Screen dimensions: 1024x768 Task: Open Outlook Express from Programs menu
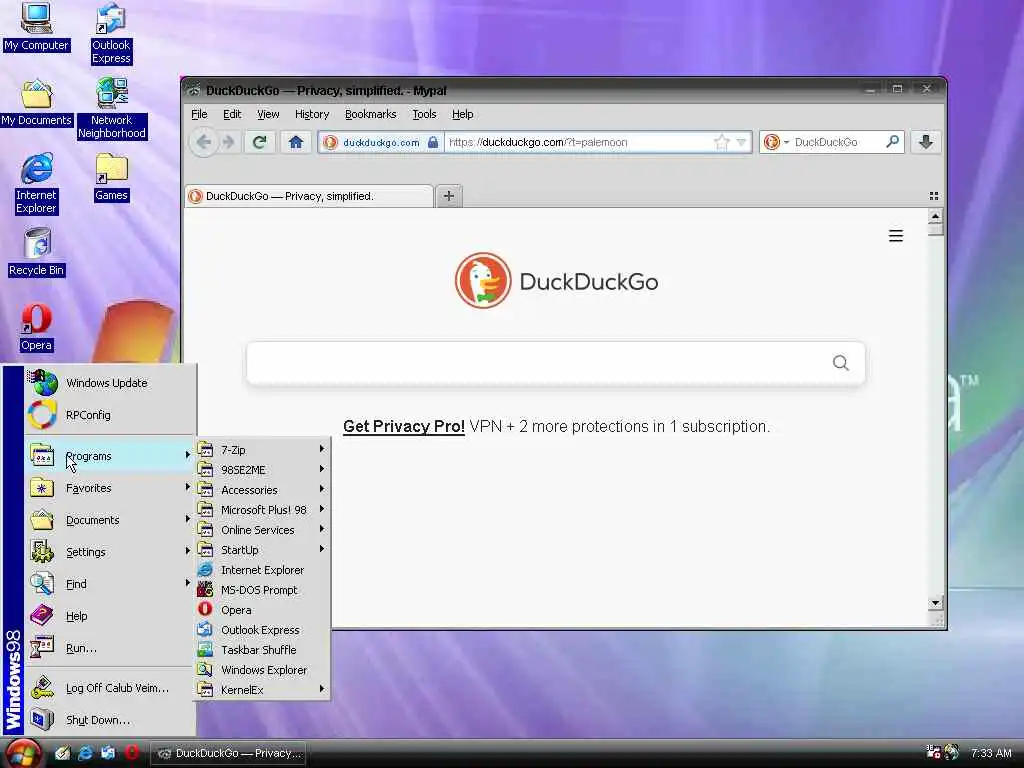click(262, 630)
